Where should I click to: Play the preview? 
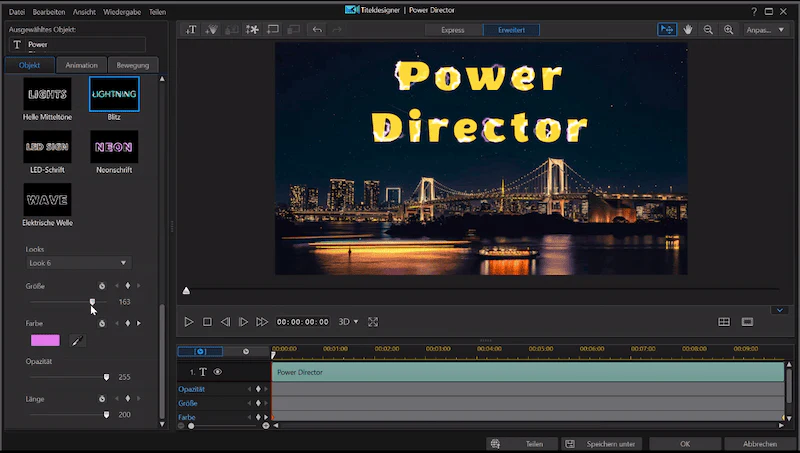click(188, 322)
